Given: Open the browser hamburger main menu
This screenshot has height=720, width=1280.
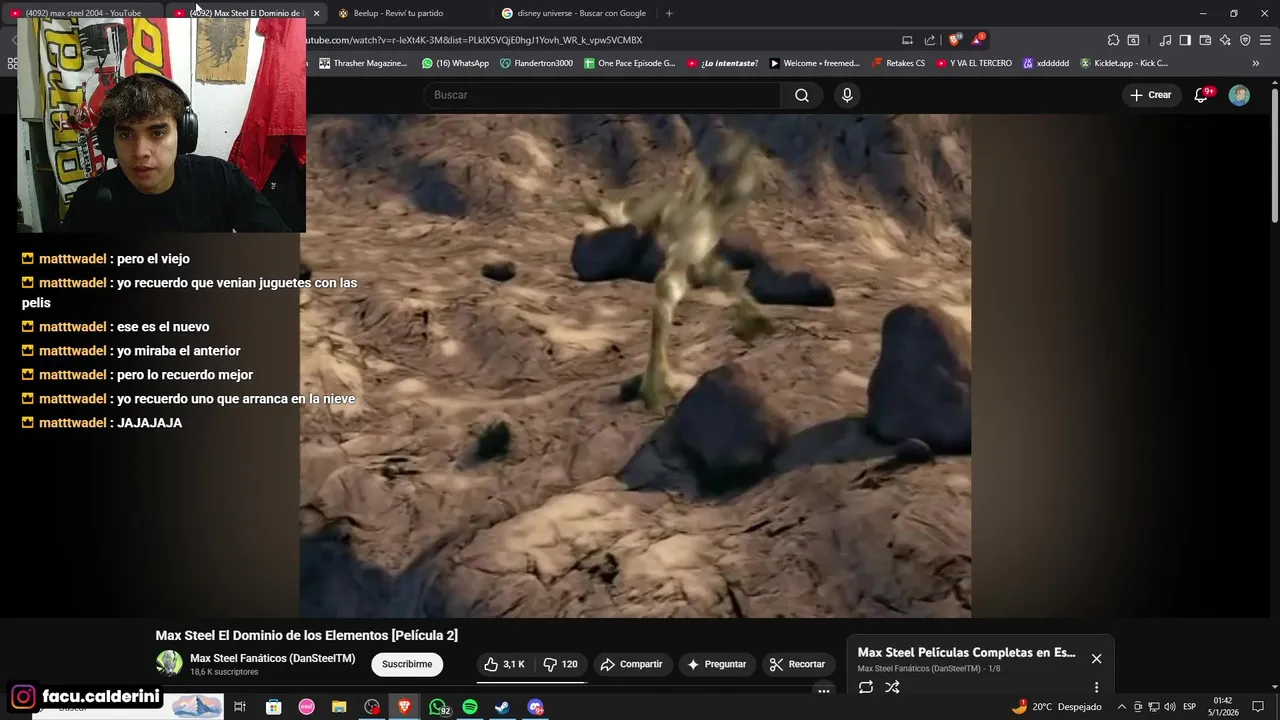Looking at the screenshot, I should pos(1265,40).
